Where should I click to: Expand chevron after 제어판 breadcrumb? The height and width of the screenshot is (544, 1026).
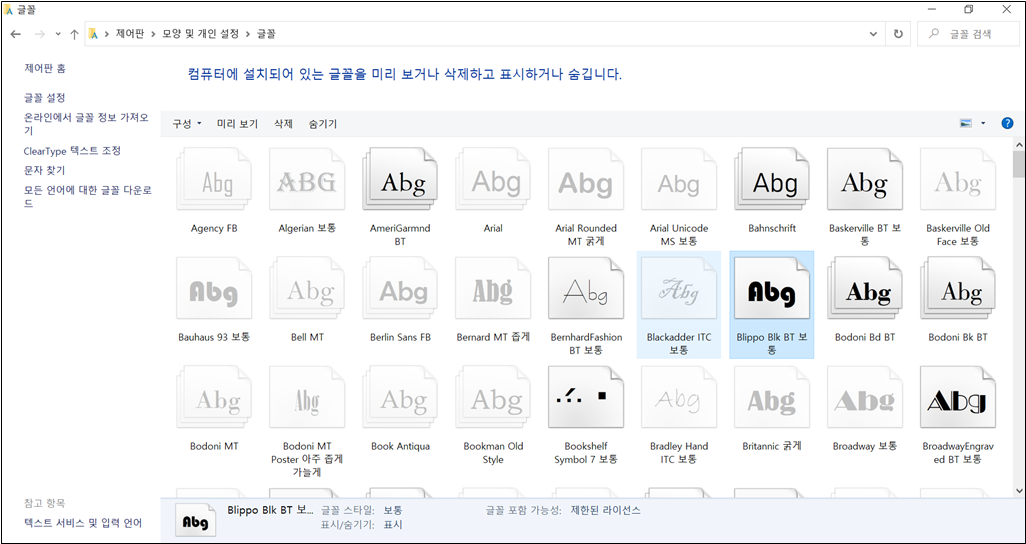pyautogui.click(x=154, y=34)
